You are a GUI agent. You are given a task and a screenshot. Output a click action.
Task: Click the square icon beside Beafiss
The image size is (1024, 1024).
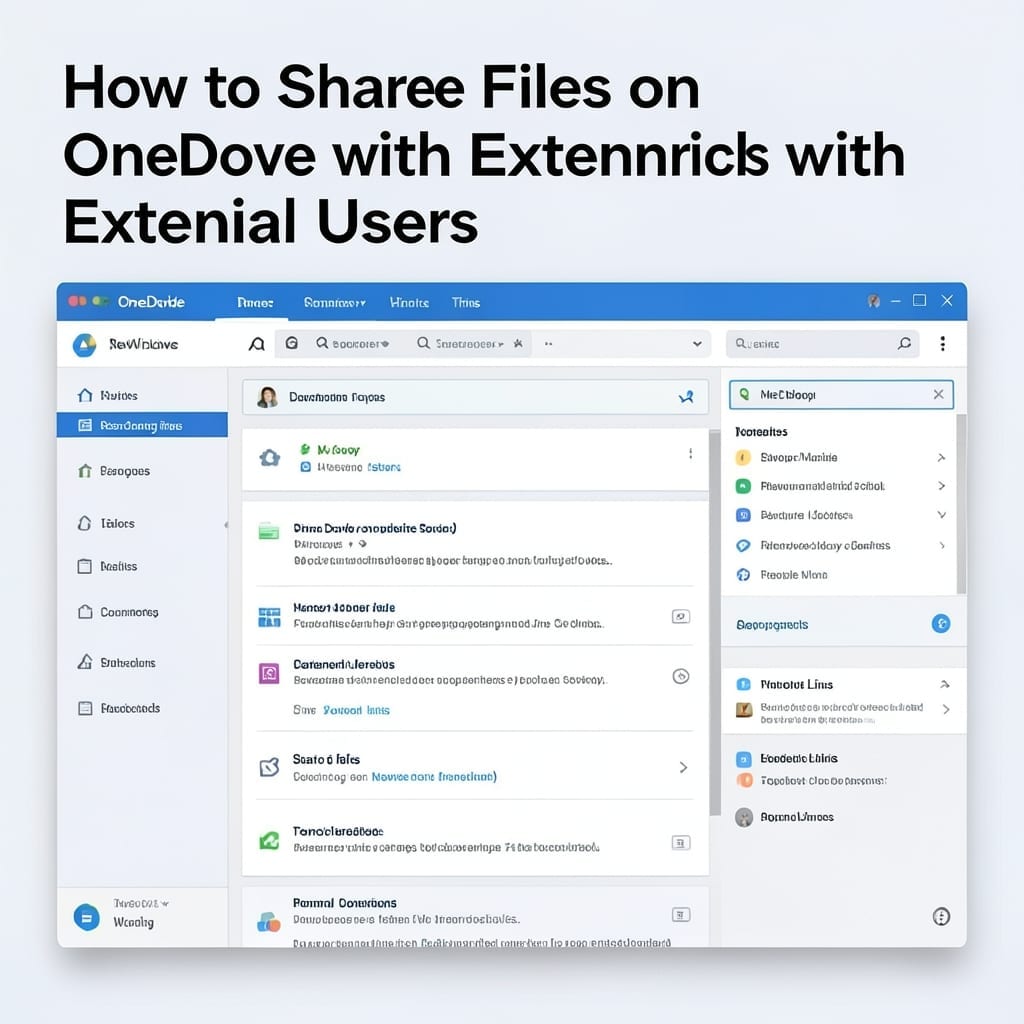click(85, 566)
